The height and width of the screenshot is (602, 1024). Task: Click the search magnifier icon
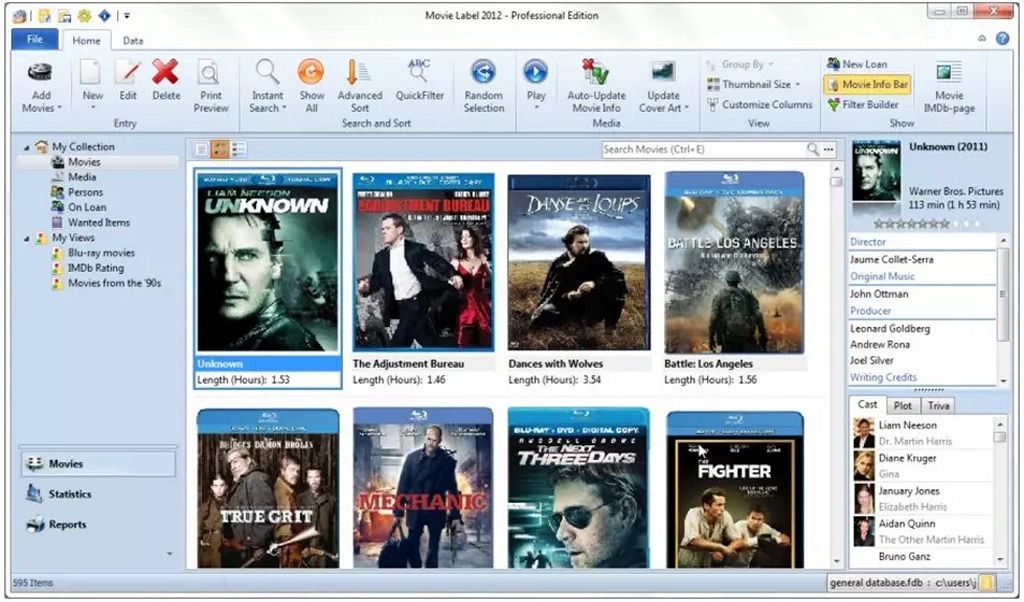click(813, 150)
